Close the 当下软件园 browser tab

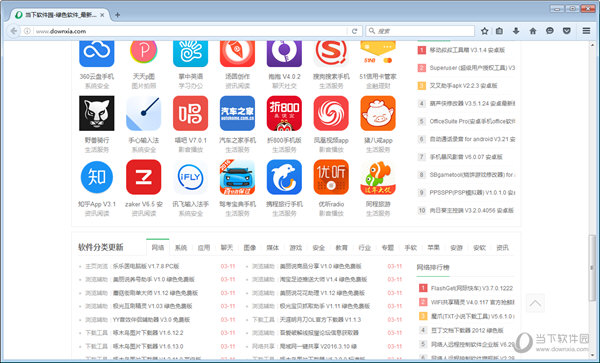(102, 15)
